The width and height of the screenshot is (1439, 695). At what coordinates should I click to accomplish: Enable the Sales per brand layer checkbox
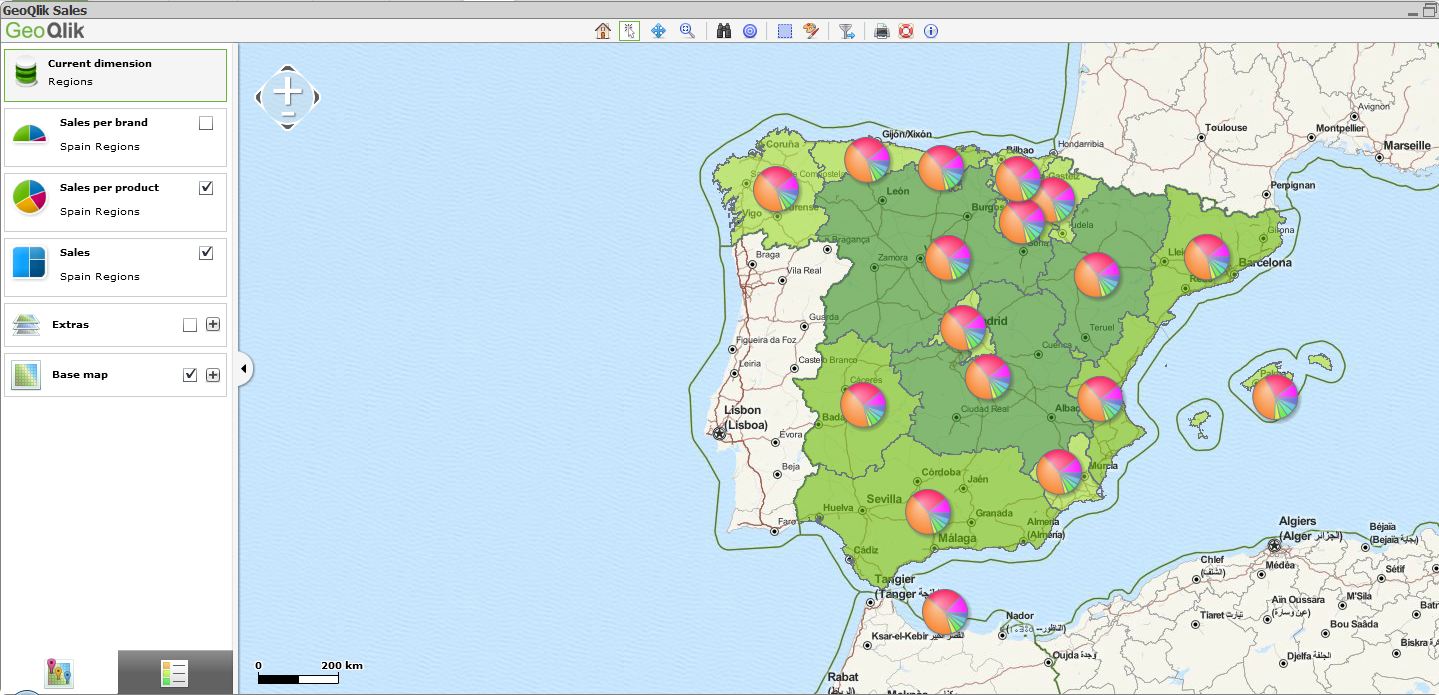coord(206,122)
